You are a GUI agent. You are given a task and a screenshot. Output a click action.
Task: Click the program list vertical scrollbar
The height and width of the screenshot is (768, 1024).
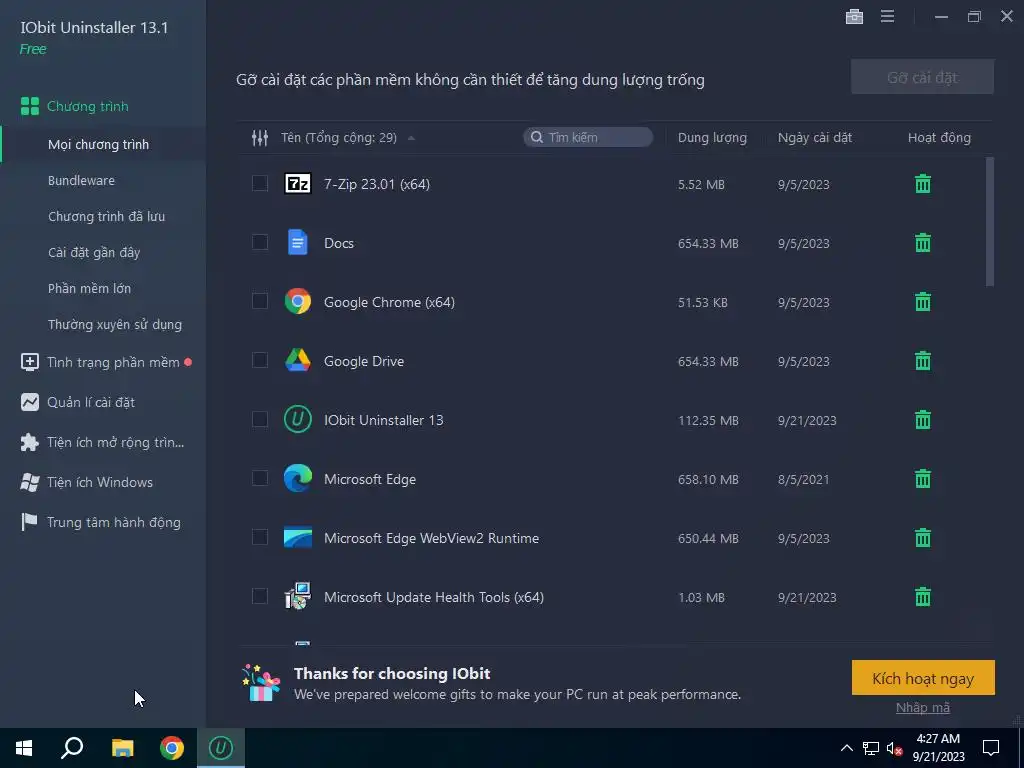(x=990, y=221)
